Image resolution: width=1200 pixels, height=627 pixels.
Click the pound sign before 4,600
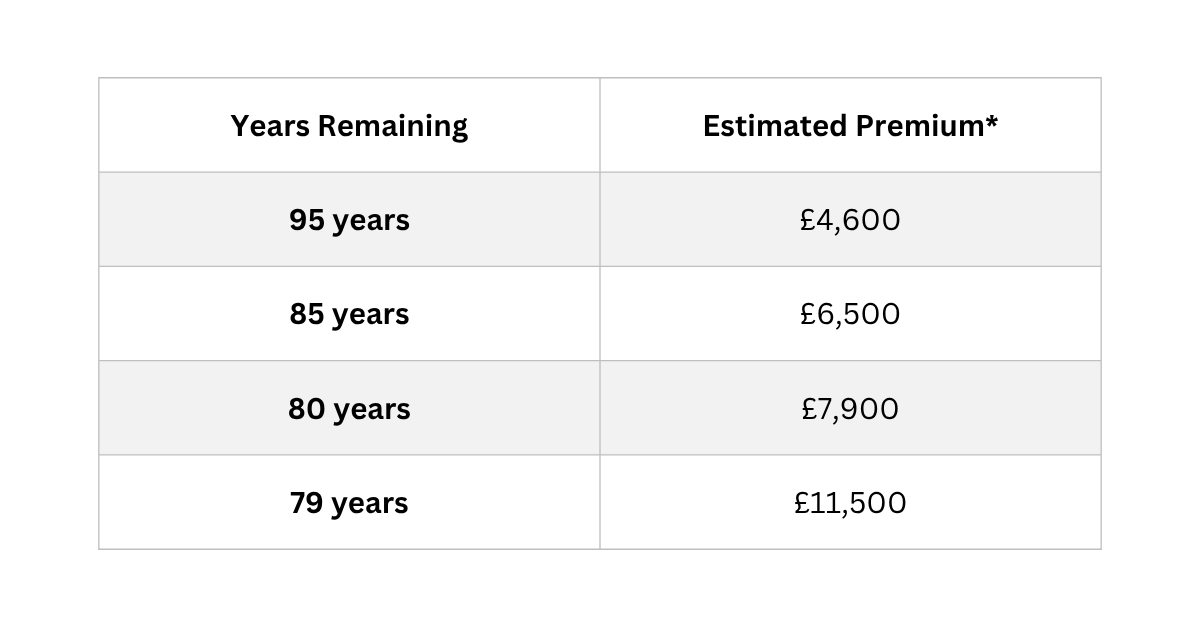tap(808, 220)
